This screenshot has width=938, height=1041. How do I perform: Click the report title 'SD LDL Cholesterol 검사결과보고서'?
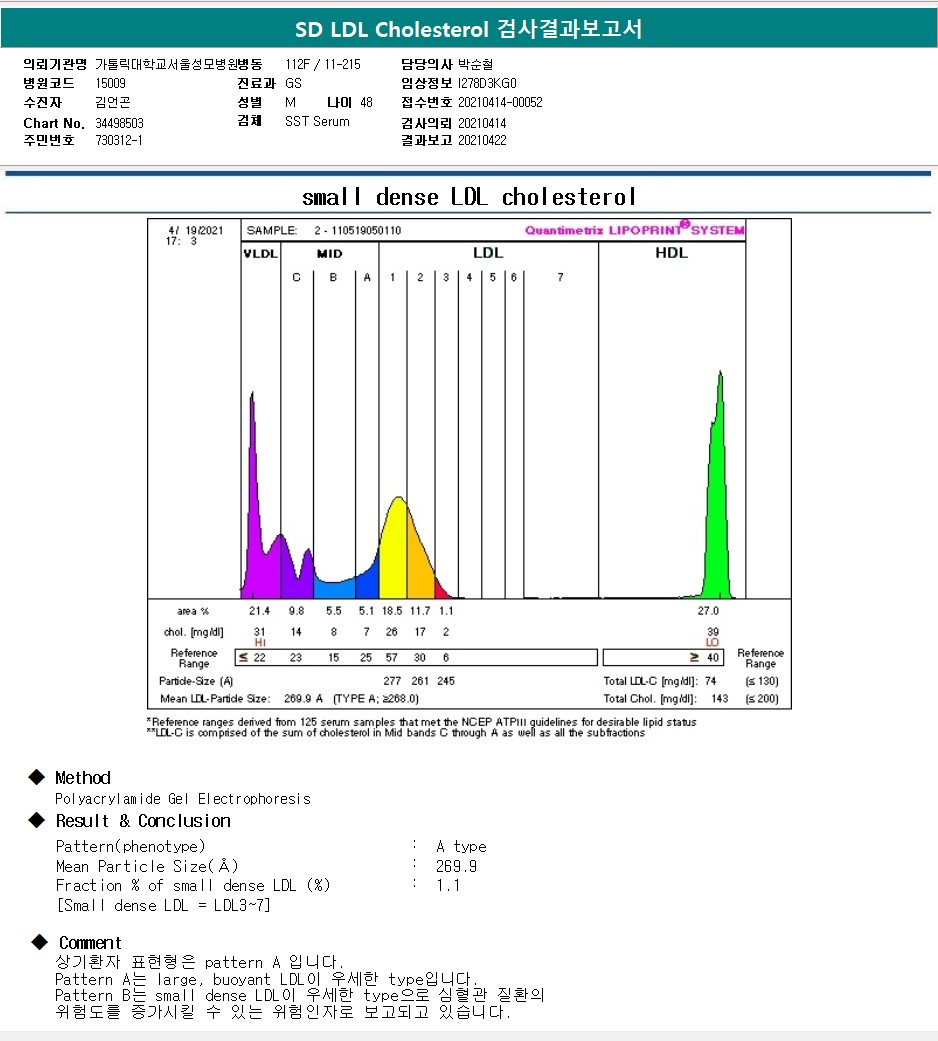pyautogui.click(x=469, y=29)
